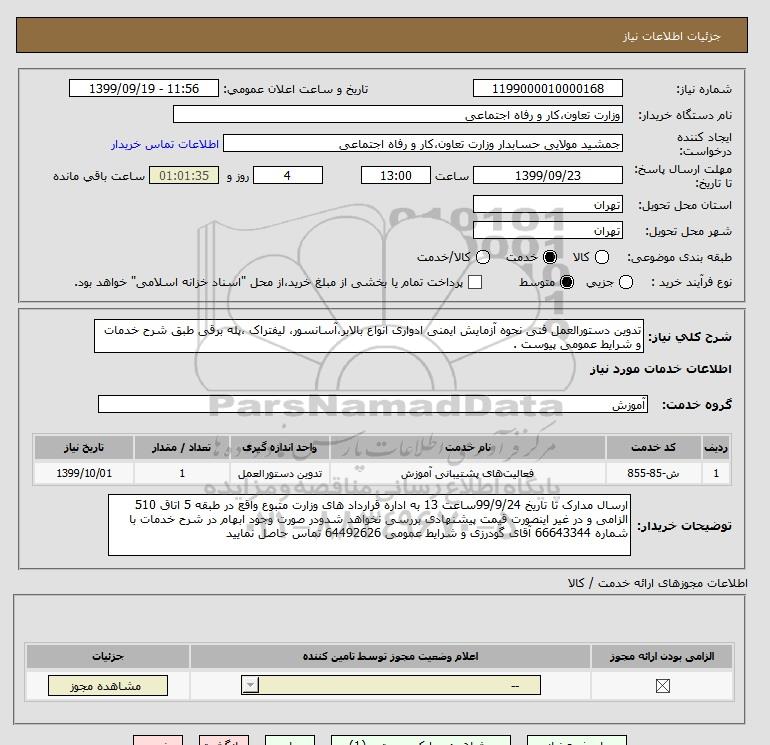Toggle the اسناد خزانه اسلامی payment checkbox
Screen dimensions: 770x745
click(475, 282)
